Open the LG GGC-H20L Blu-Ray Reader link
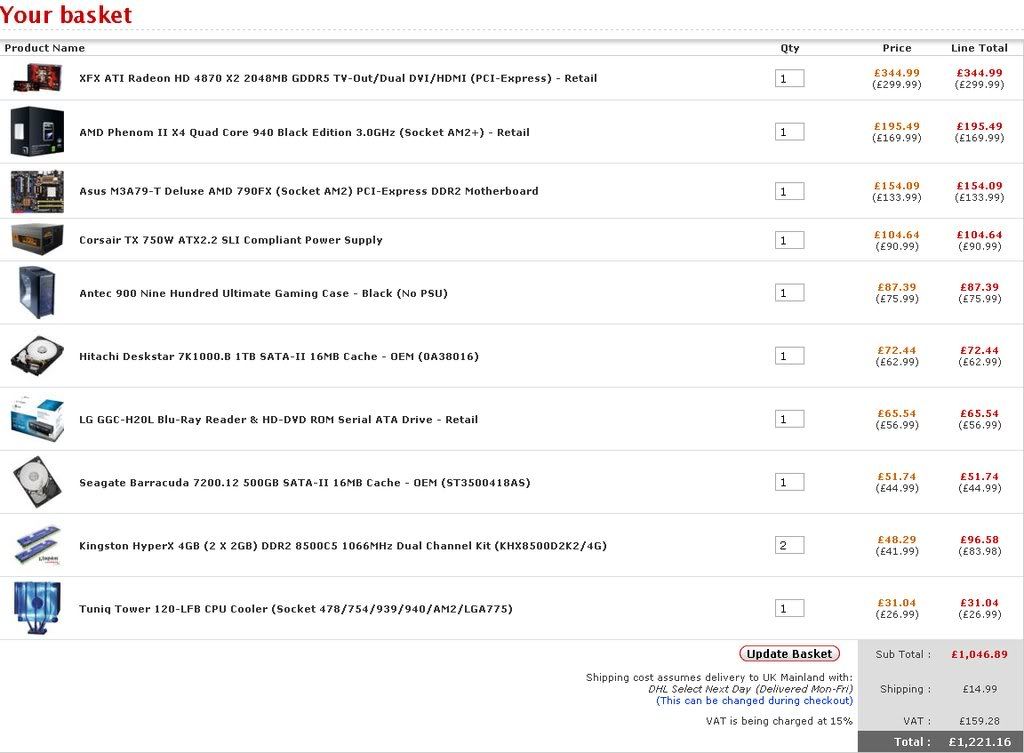 (x=278, y=419)
